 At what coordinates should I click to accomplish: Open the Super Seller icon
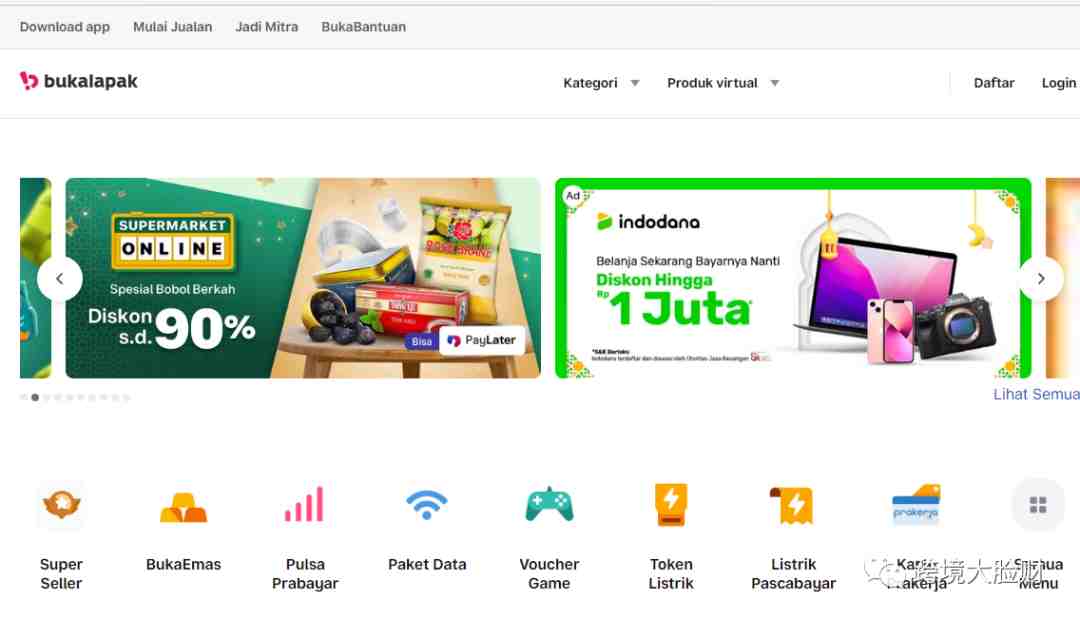click(61, 505)
